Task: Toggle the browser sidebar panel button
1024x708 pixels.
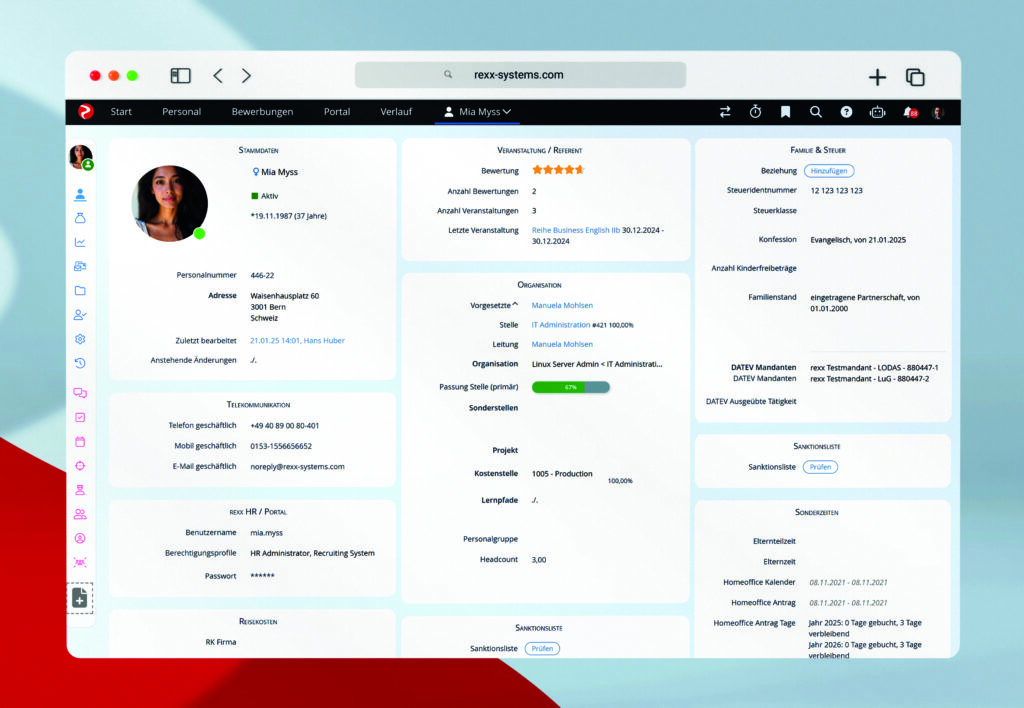Action: click(x=180, y=76)
